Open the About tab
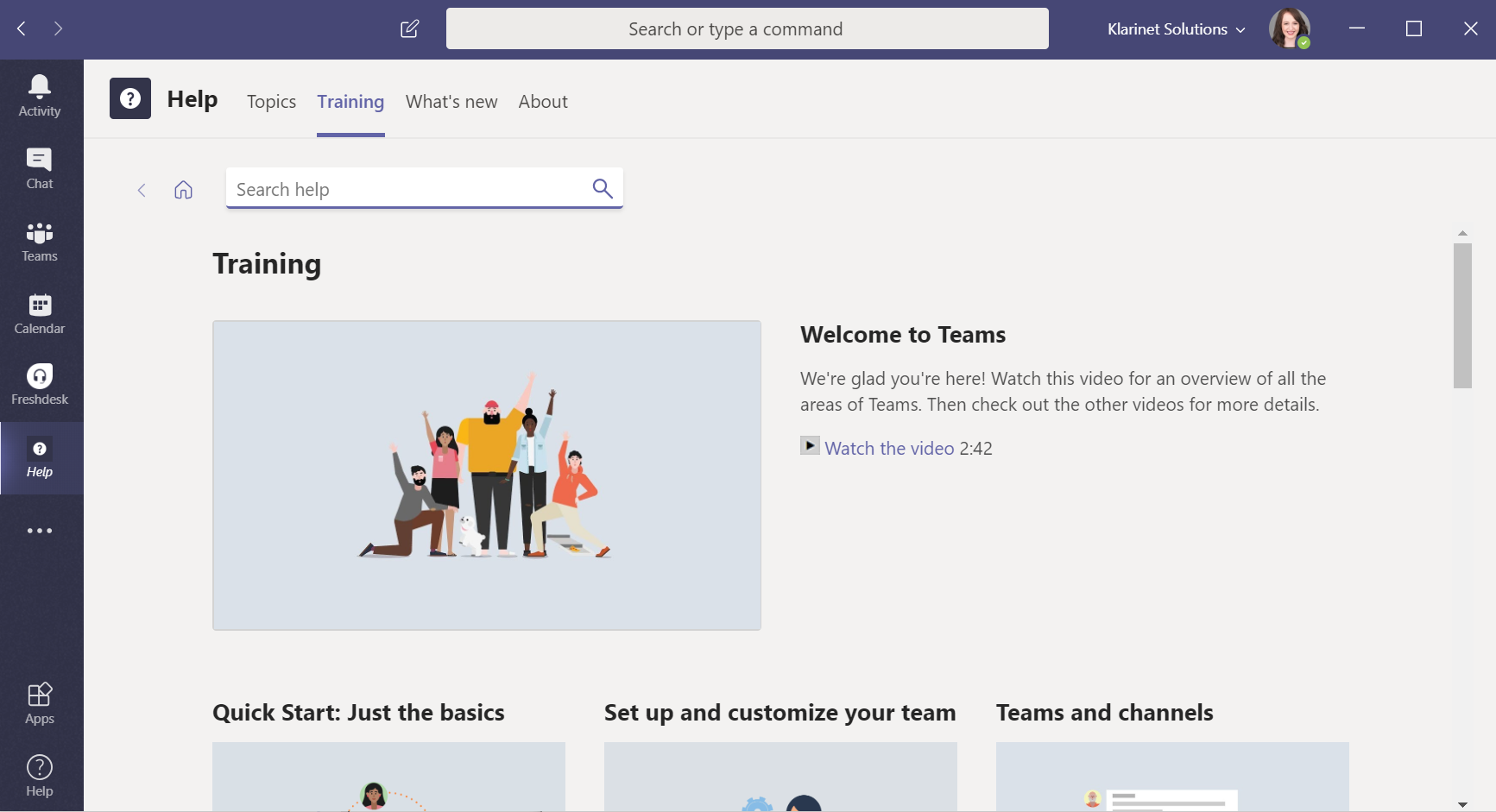The height and width of the screenshot is (812, 1496). 543,102
